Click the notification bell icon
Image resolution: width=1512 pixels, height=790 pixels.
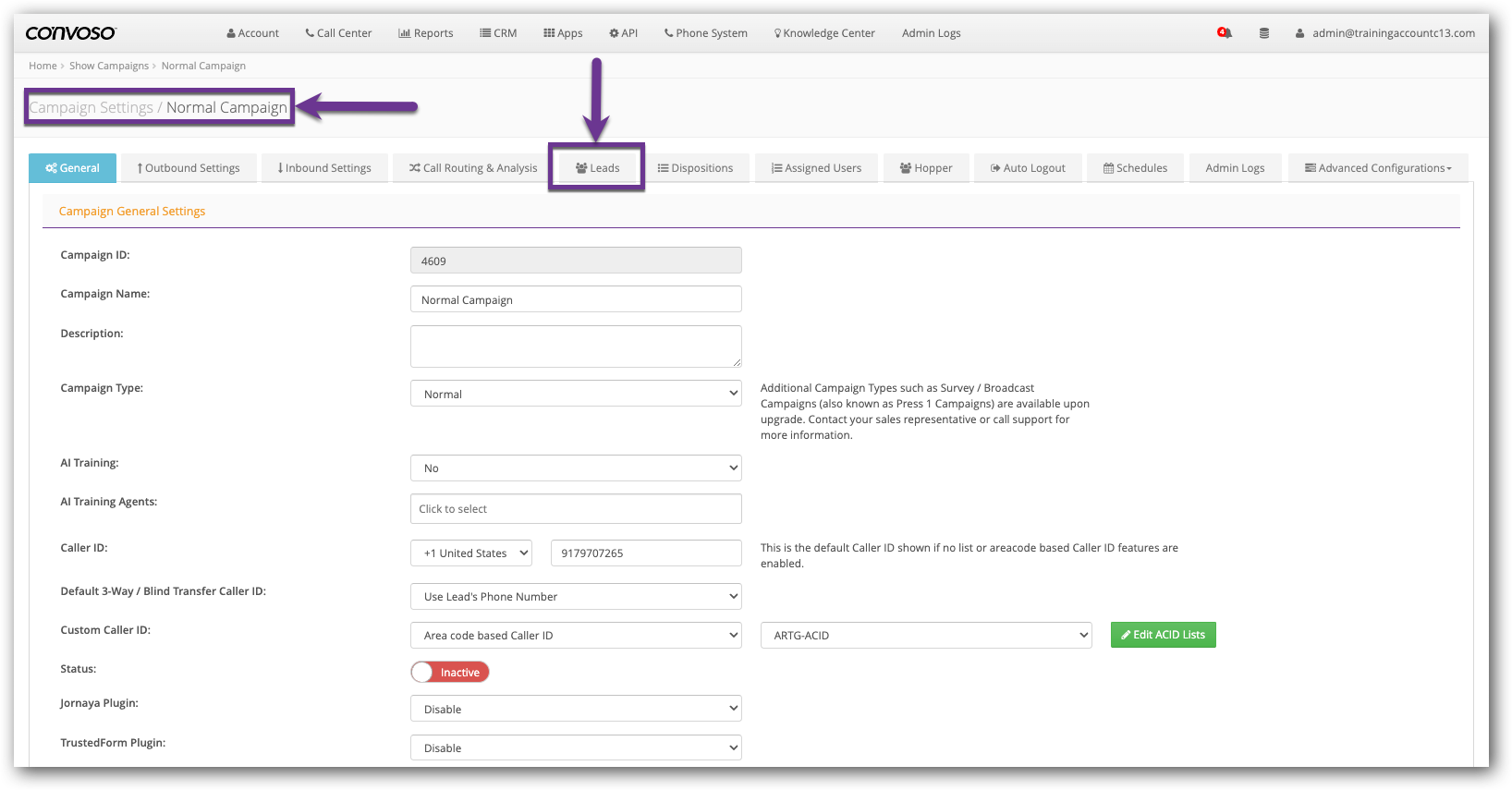pos(1225,33)
